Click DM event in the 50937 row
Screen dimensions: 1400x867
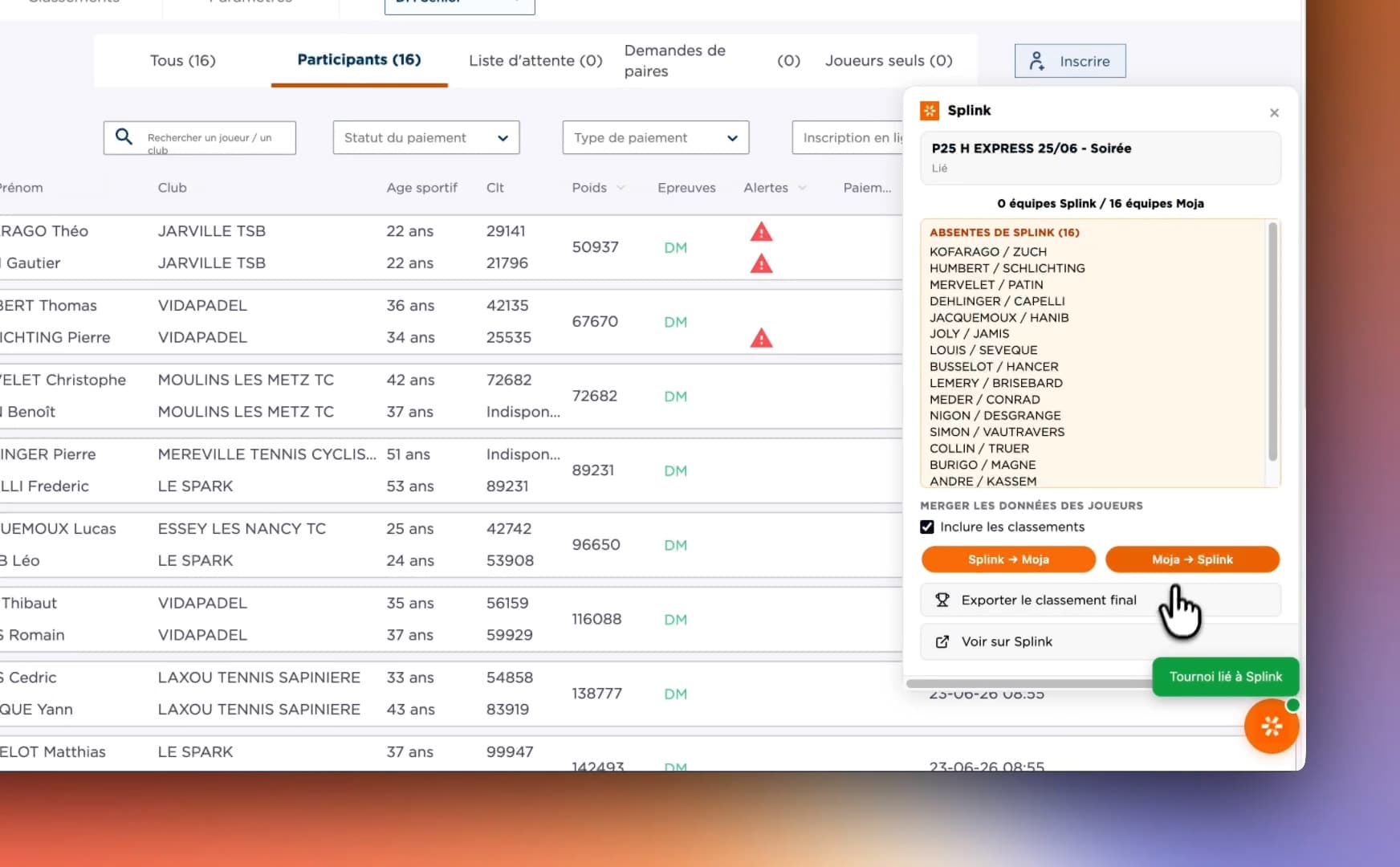tap(675, 248)
